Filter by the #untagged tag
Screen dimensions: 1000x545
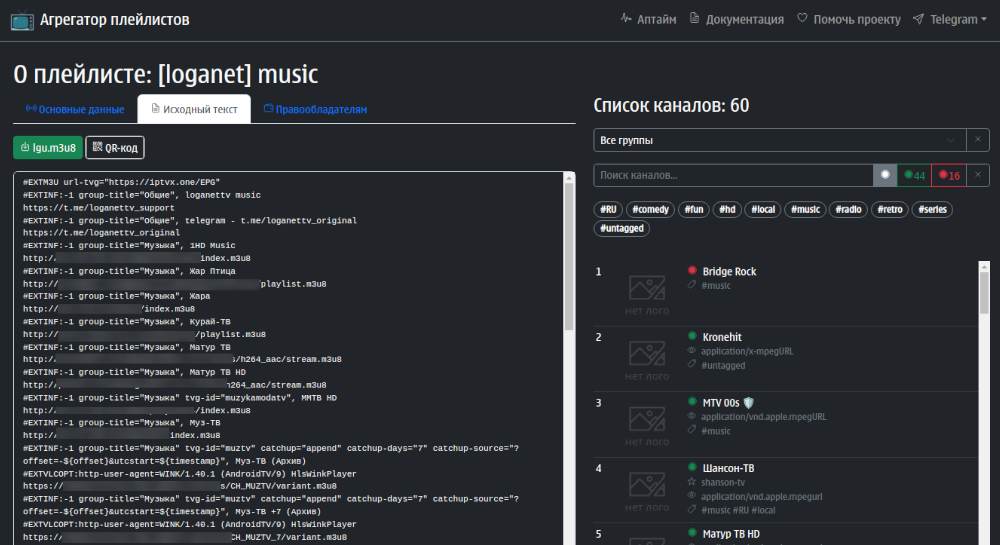[622, 228]
